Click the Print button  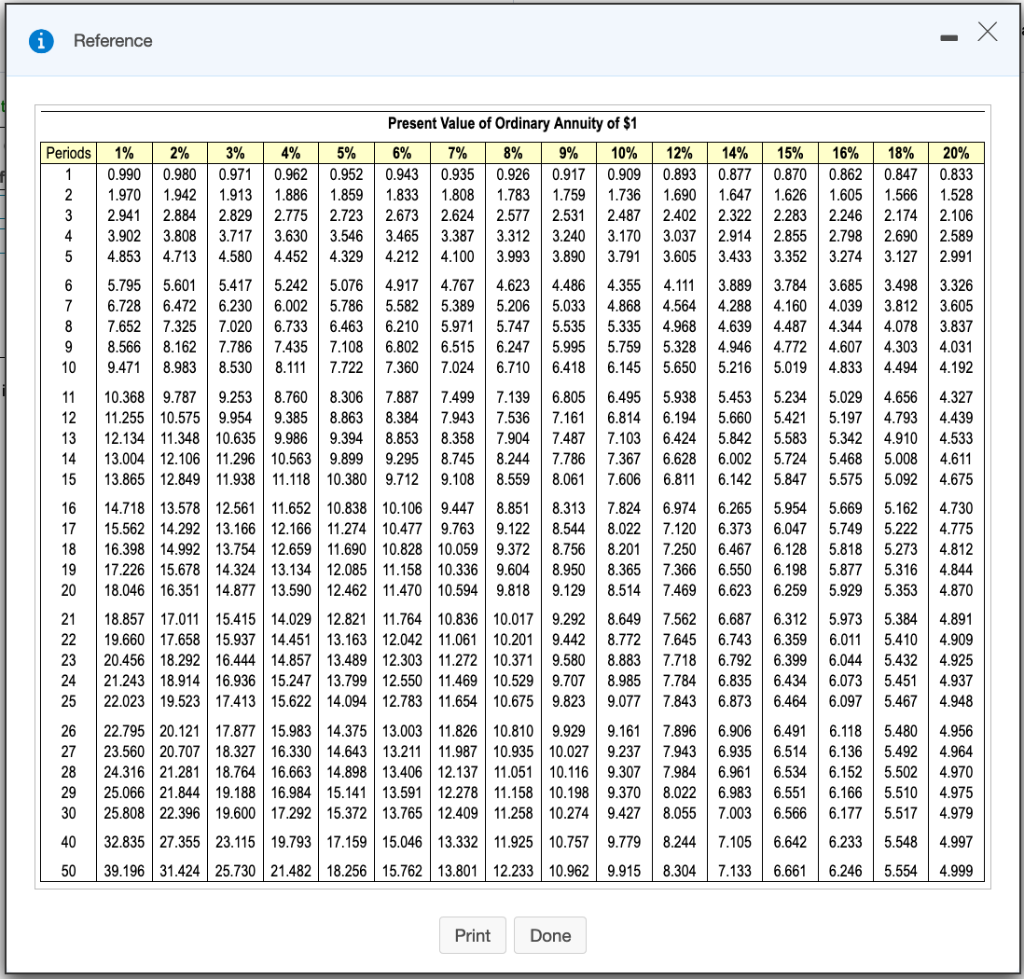472,935
